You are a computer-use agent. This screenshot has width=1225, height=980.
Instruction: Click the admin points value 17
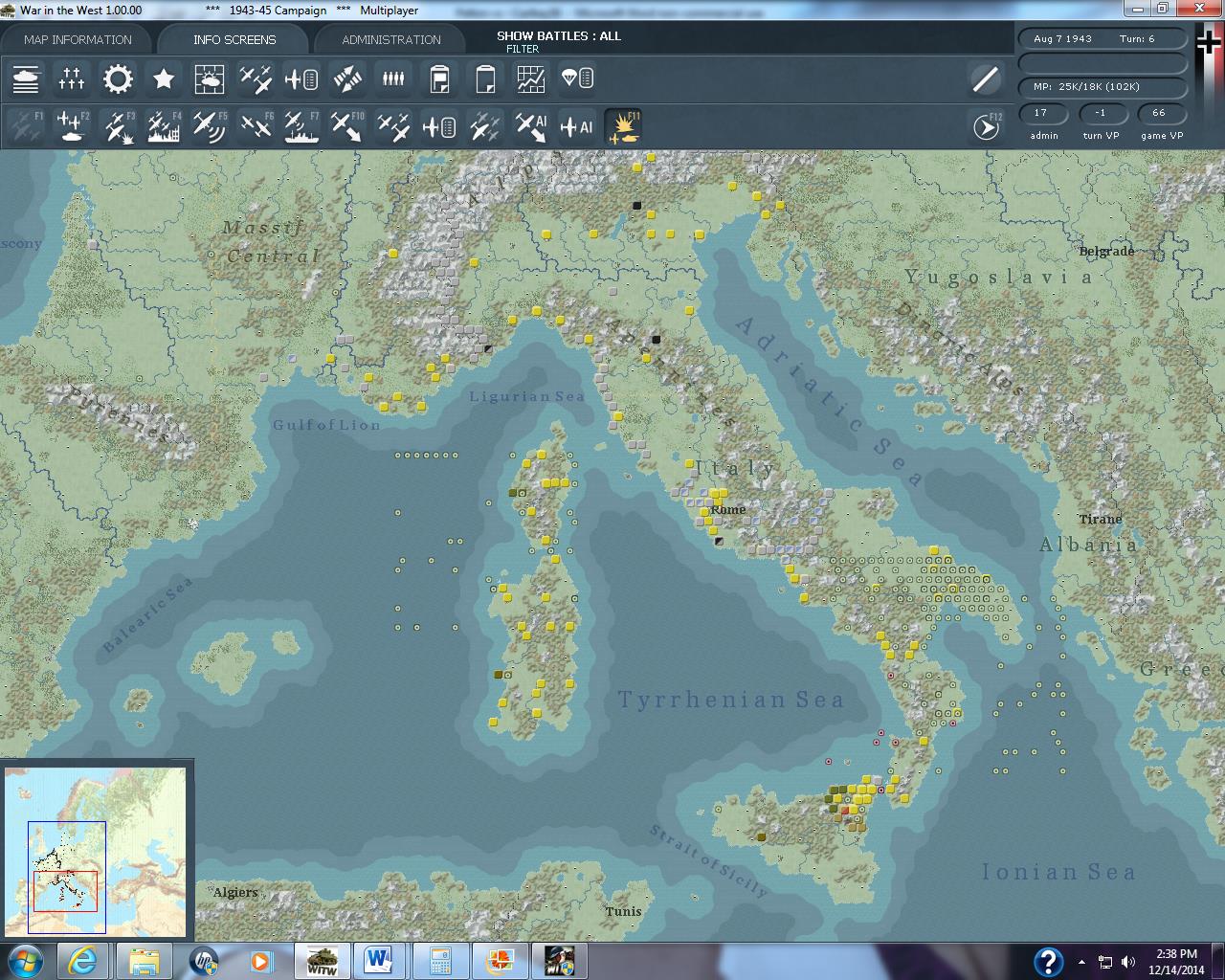tap(1044, 113)
